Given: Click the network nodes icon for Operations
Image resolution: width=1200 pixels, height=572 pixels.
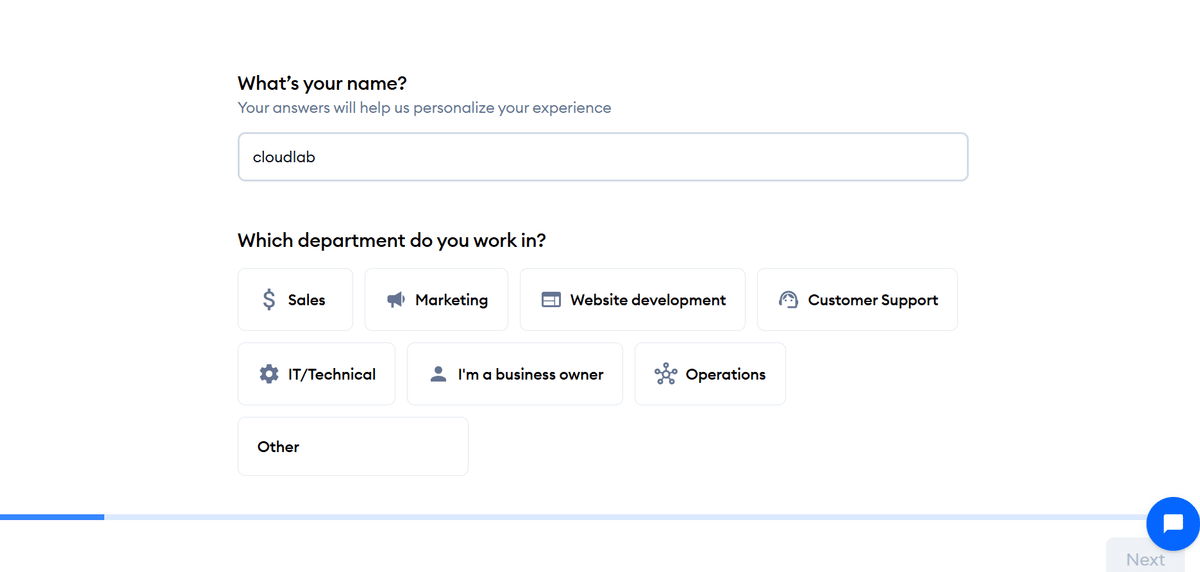Looking at the screenshot, I should (x=665, y=374).
